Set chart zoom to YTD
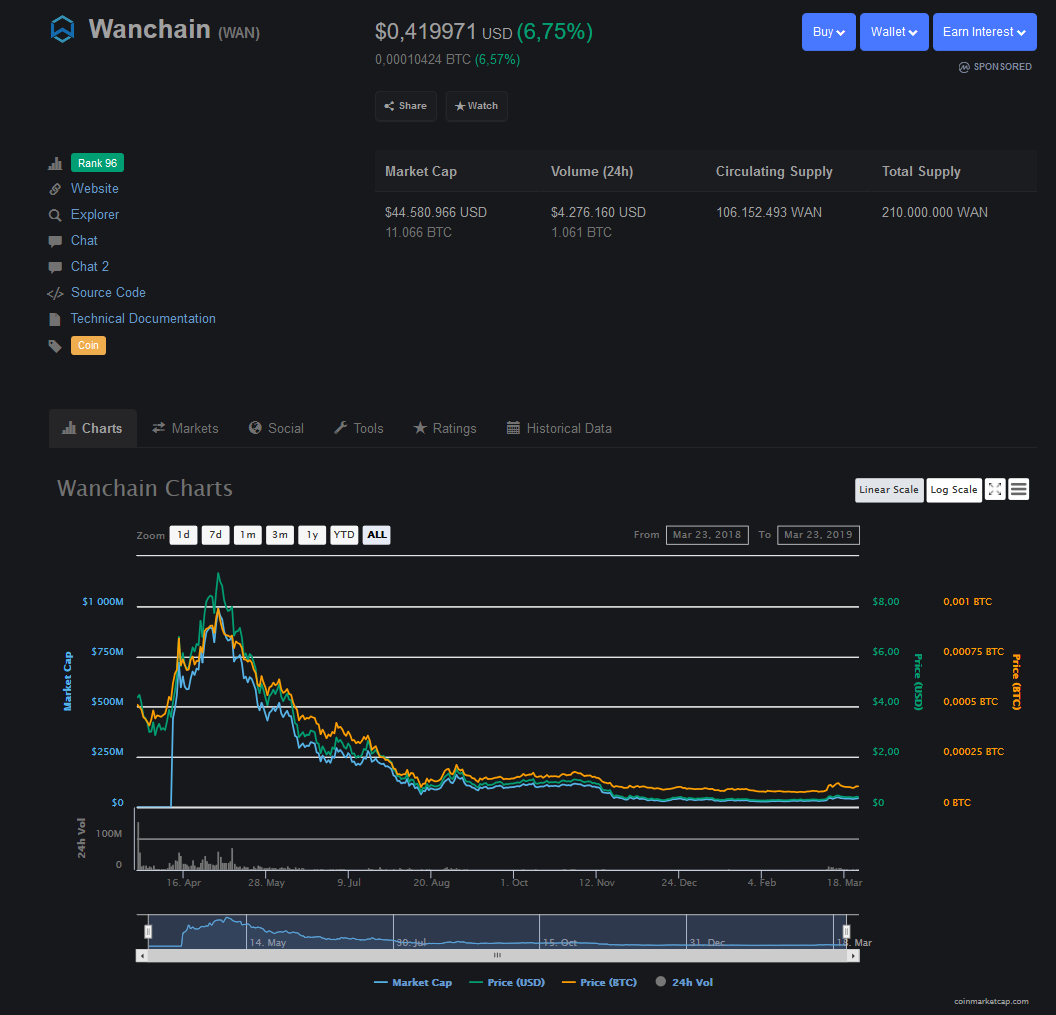Viewport: 1056px width, 1015px height. tap(344, 535)
